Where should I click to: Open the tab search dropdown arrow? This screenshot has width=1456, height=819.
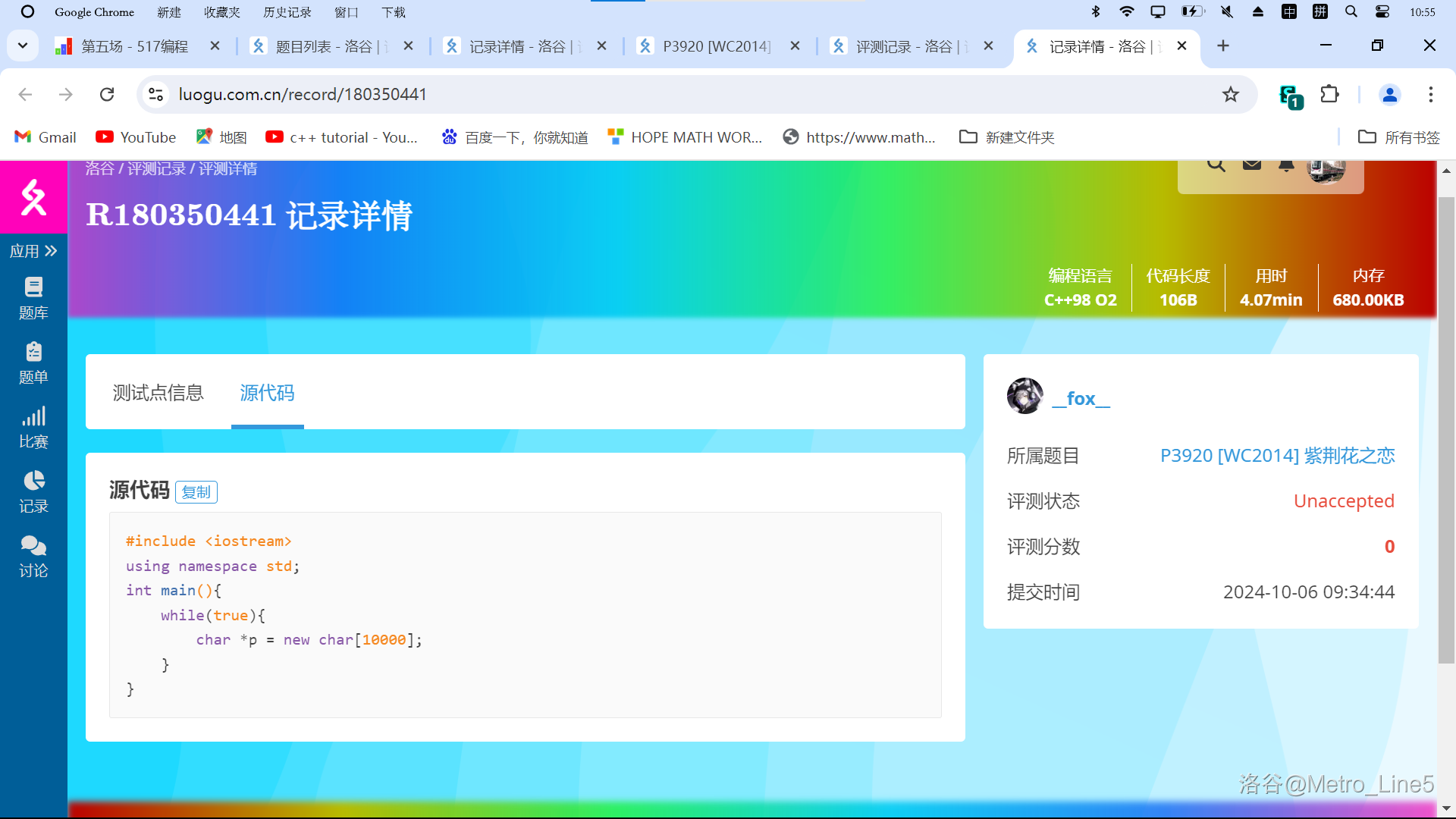point(23,45)
